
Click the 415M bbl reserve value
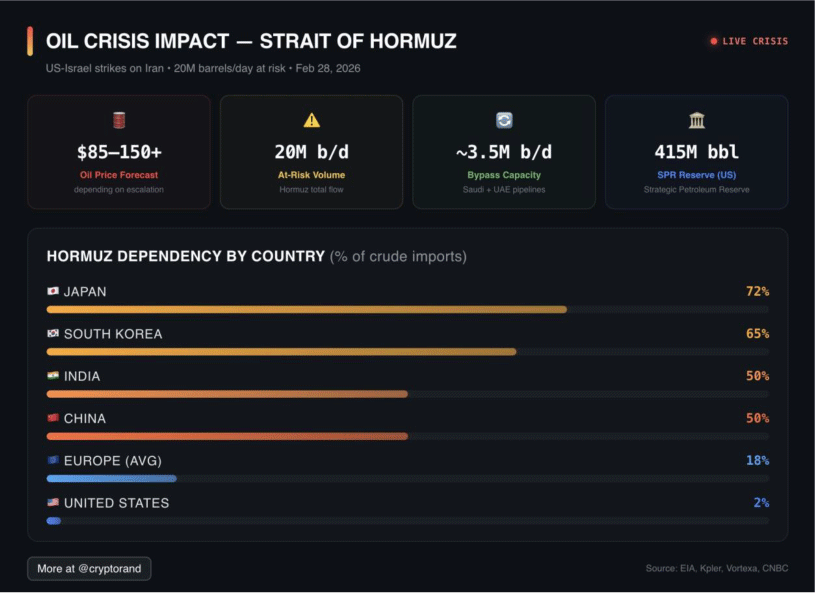(696, 152)
